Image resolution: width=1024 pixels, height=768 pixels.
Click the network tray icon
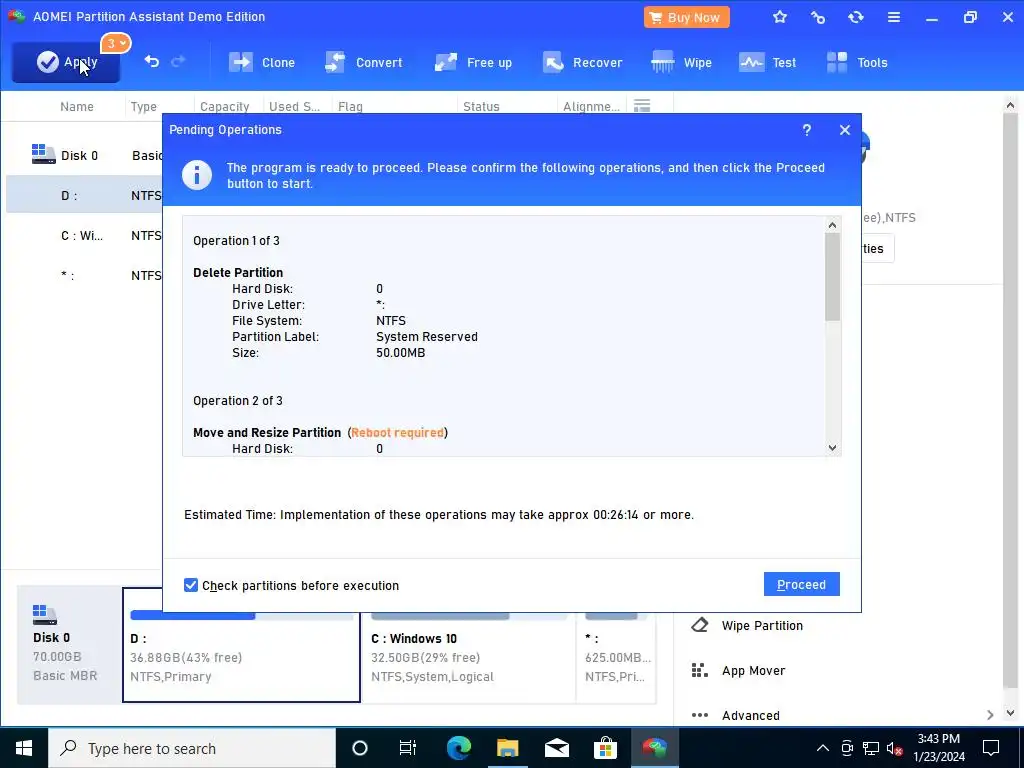point(871,748)
